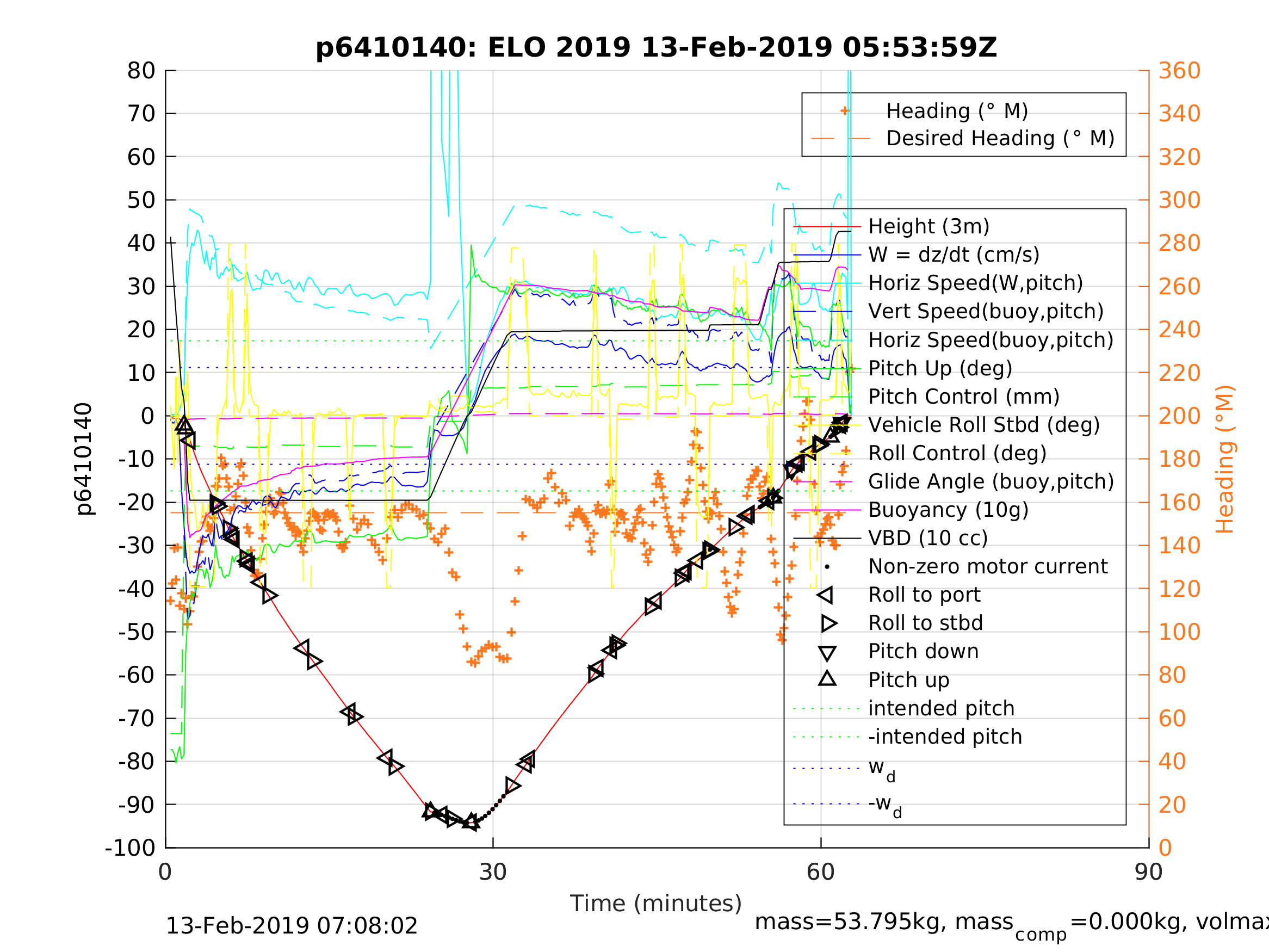Select the VBD (10 cc) legend entry
This screenshot has width=1269, height=952.
click(x=927, y=538)
